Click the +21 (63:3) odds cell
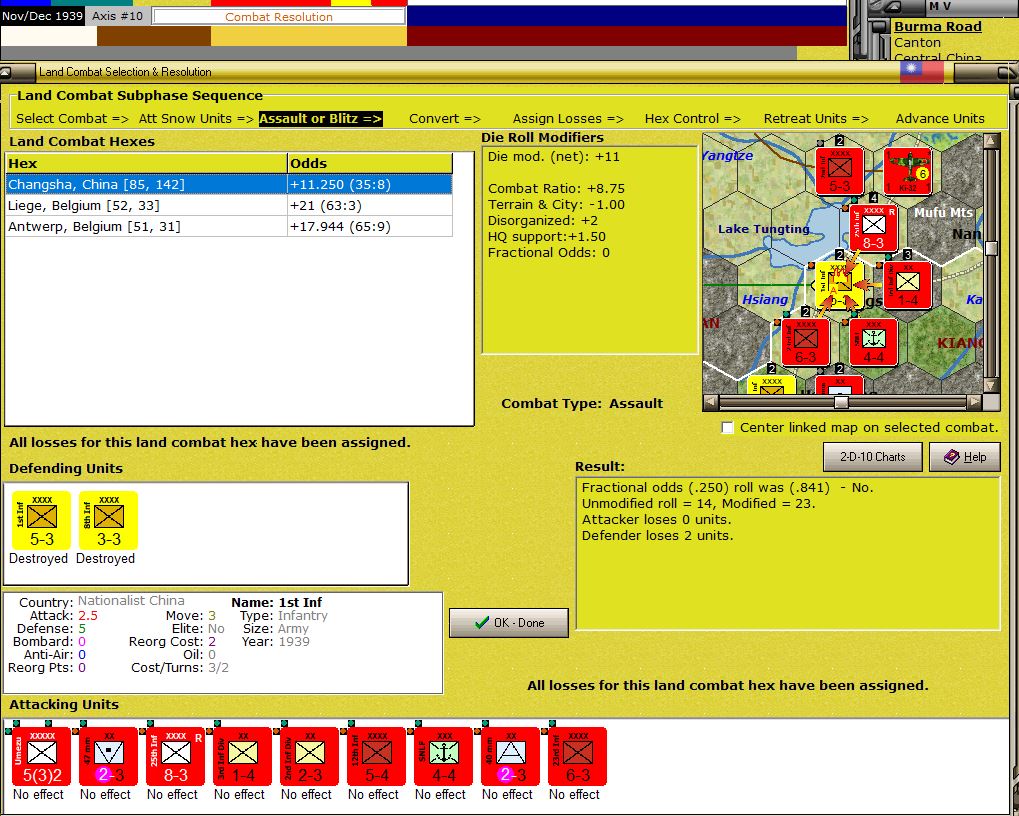The width and height of the screenshot is (1019, 816). click(370, 205)
